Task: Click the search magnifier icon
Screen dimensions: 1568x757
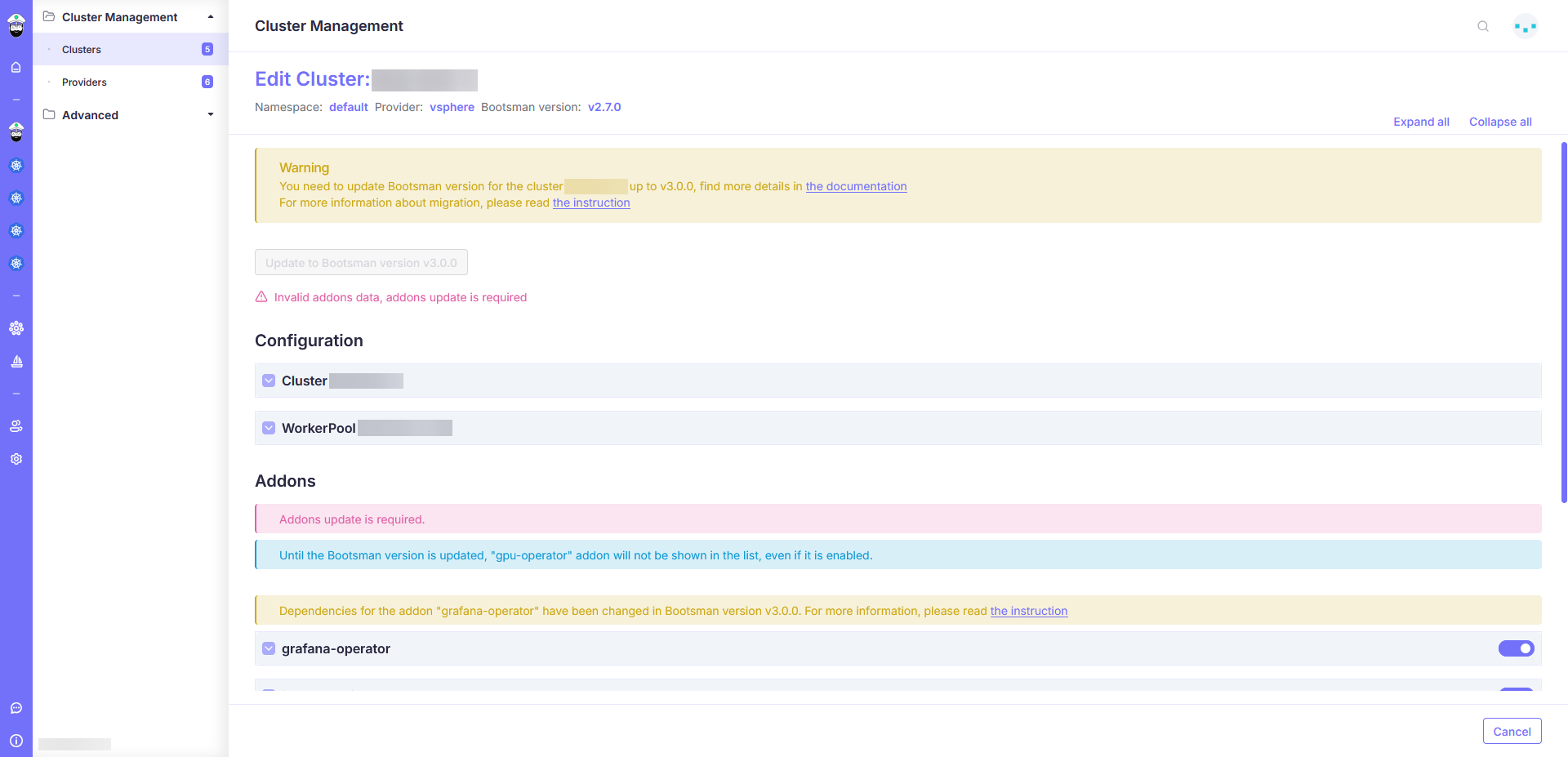Action: pyautogui.click(x=1483, y=26)
